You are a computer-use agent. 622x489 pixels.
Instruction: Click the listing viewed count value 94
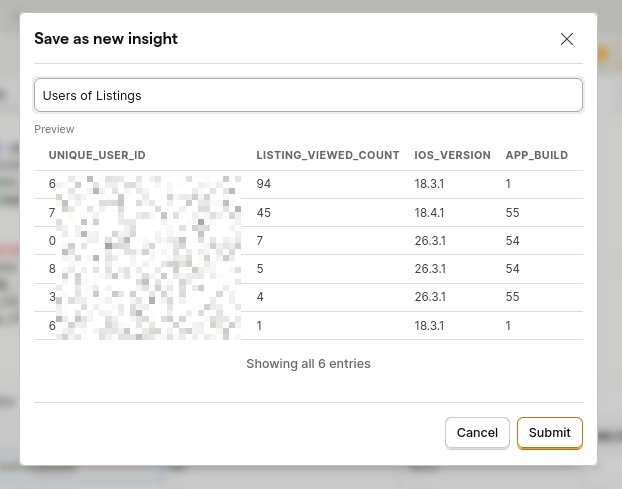coord(264,184)
